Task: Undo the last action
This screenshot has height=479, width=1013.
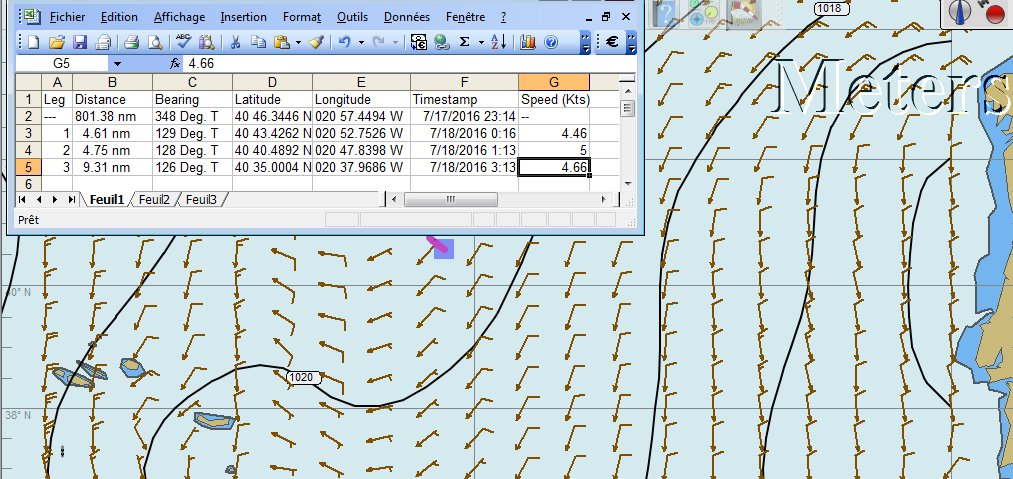Action: pyautogui.click(x=344, y=43)
